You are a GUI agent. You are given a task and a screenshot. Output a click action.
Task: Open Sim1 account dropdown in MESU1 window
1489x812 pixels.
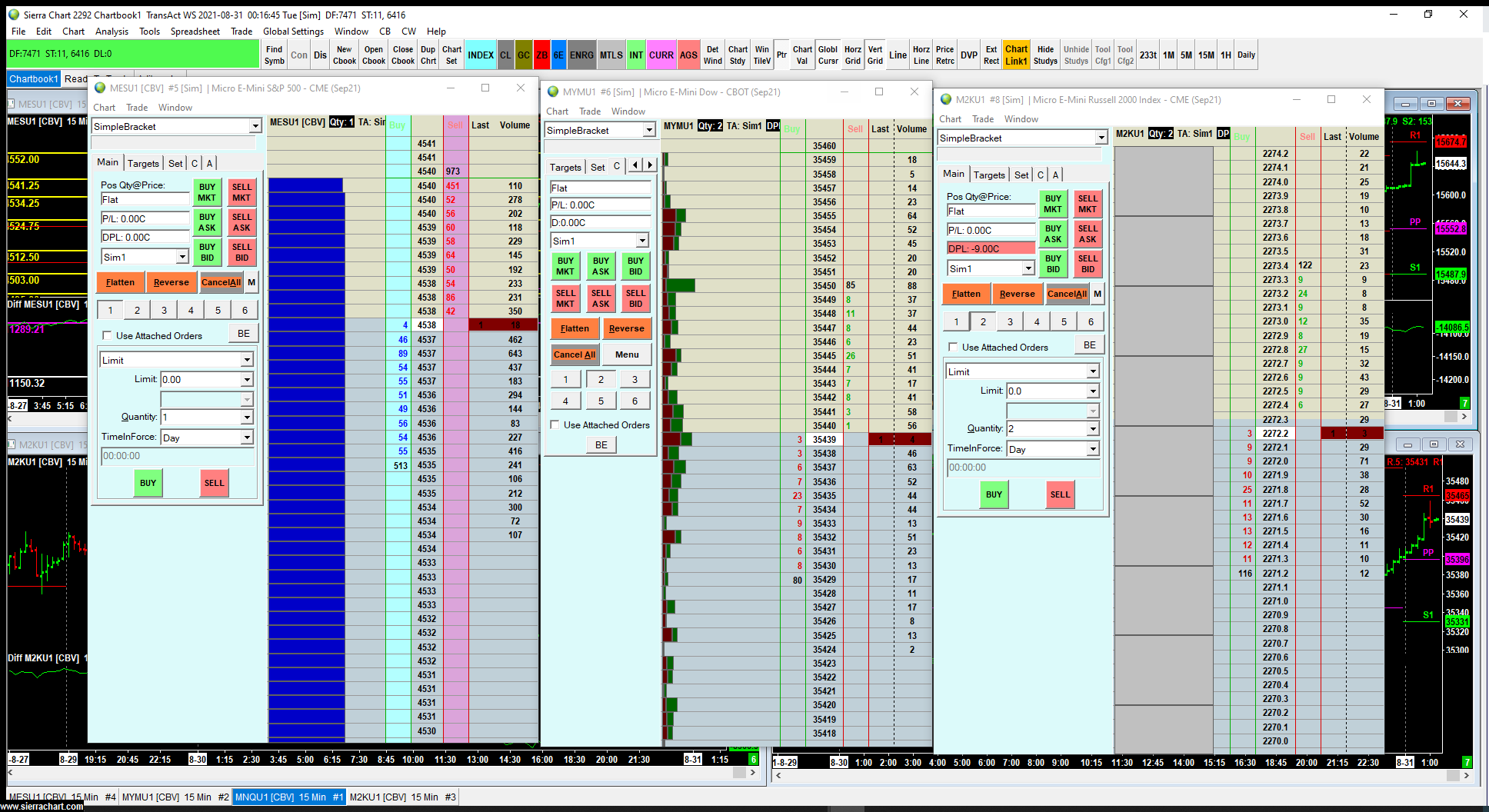coord(182,257)
